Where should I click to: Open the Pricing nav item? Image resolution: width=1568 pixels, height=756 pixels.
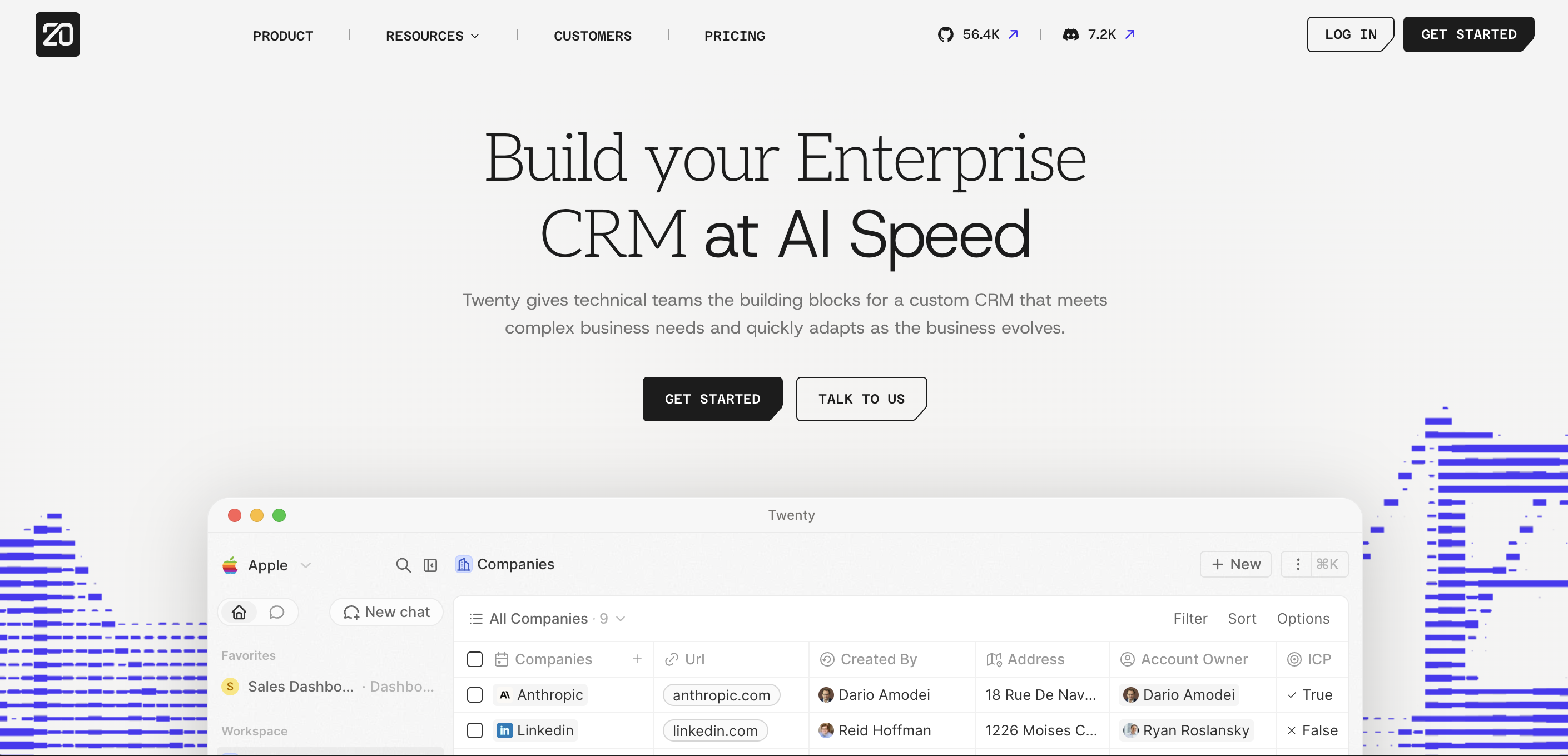[735, 36]
